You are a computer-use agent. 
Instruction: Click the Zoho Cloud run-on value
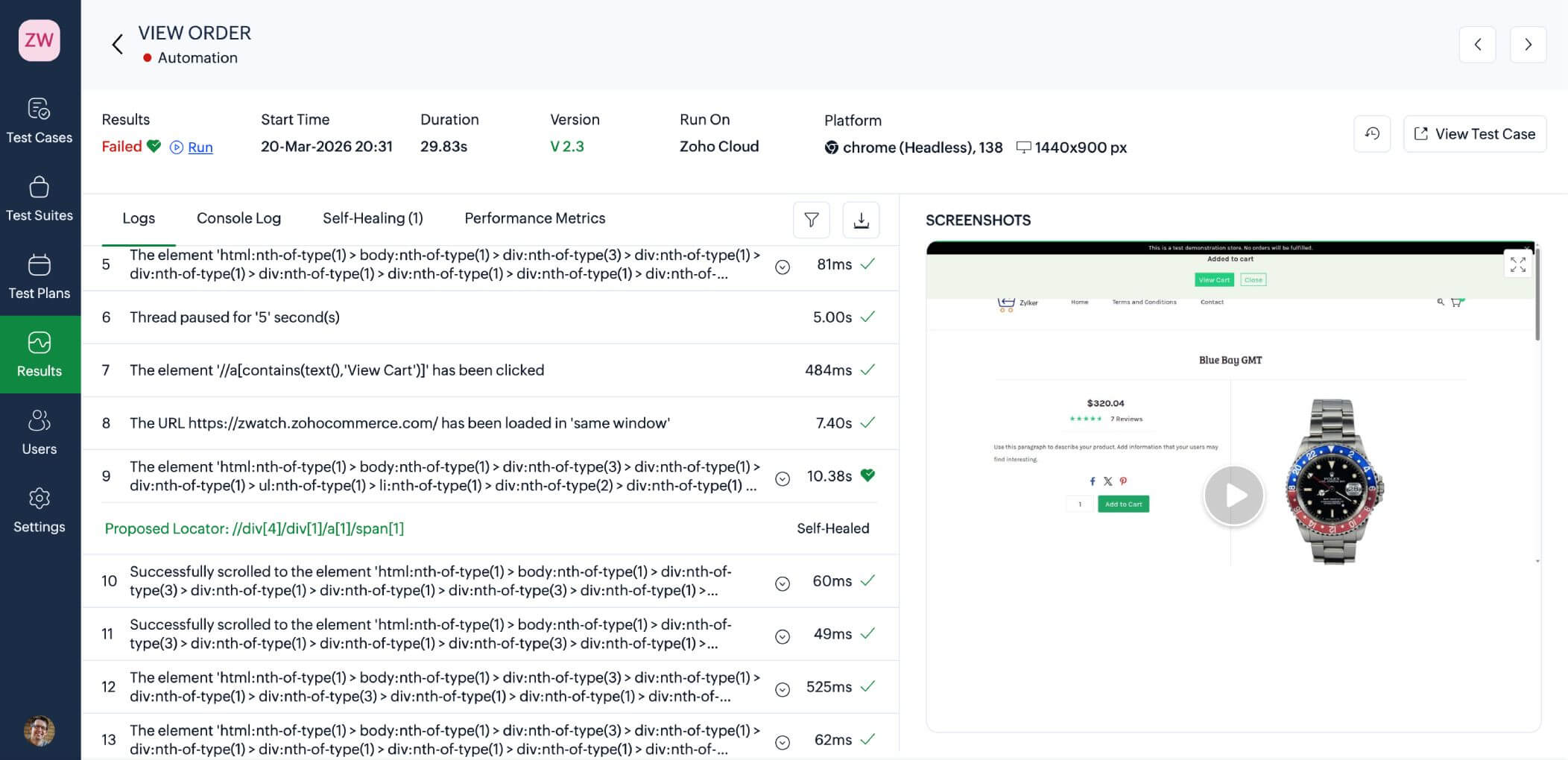(719, 147)
